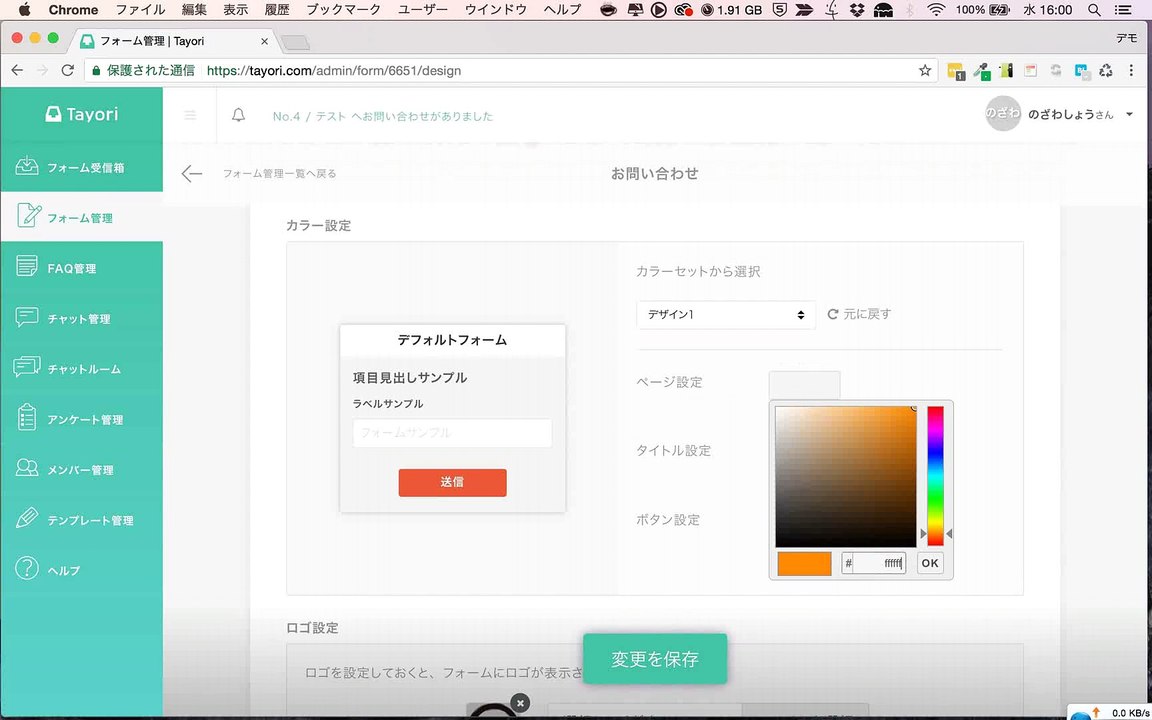The width and height of the screenshot is (1152, 720).
Task: Click 元に戻す to reset colors
Action: tap(860, 314)
